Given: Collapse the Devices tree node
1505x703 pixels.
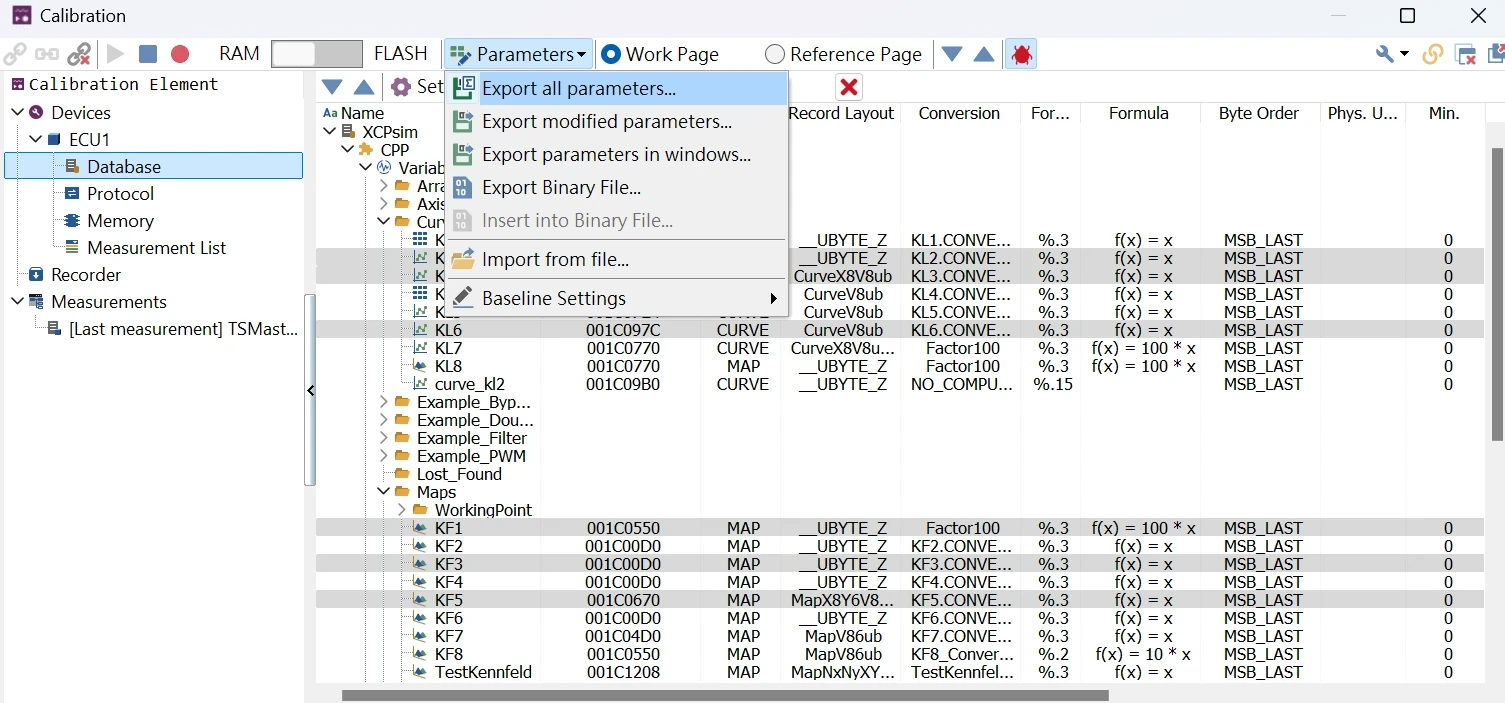Looking at the screenshot, I should click(x=17, y=112).
